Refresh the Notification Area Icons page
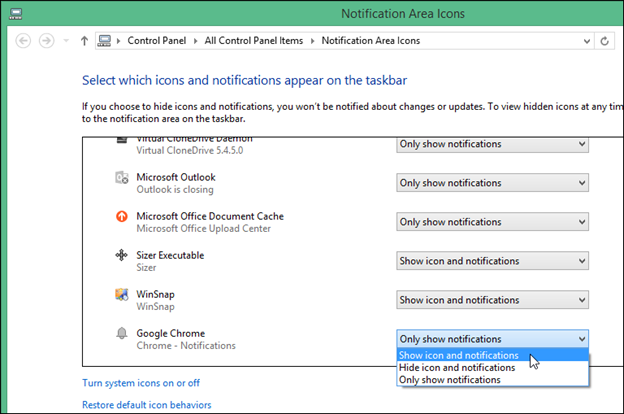The image size is (624, 414). (x=603, y=40)
